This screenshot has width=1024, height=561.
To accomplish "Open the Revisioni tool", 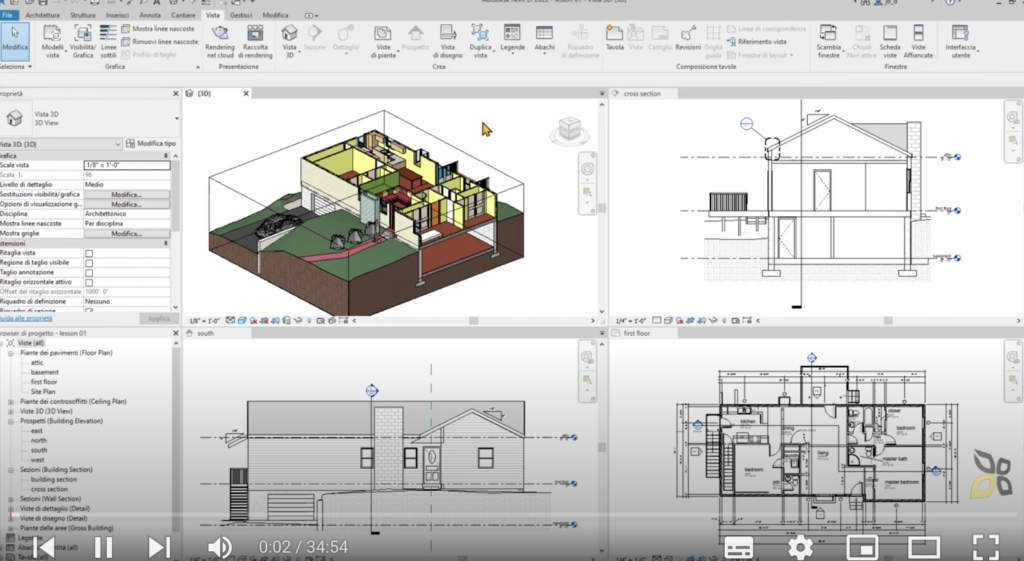I will point(688,38).
